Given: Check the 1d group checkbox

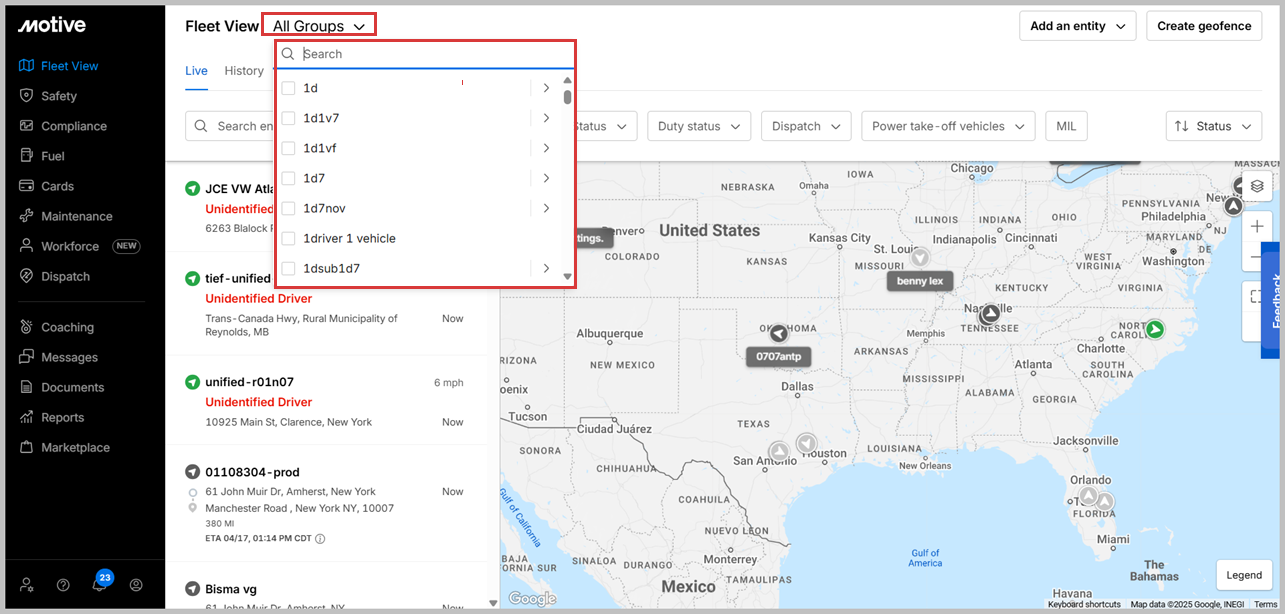Looking at the screenshot, I should [288, 88].
